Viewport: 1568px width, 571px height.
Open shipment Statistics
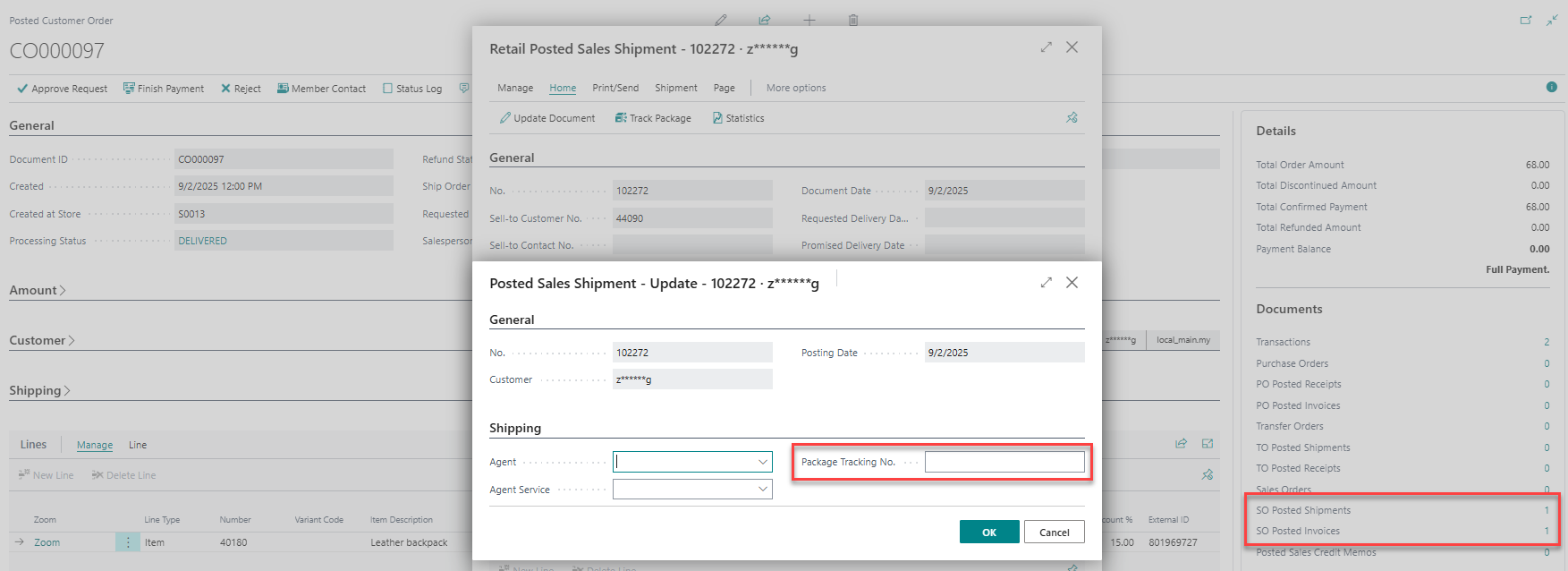(x=738, y=118)
